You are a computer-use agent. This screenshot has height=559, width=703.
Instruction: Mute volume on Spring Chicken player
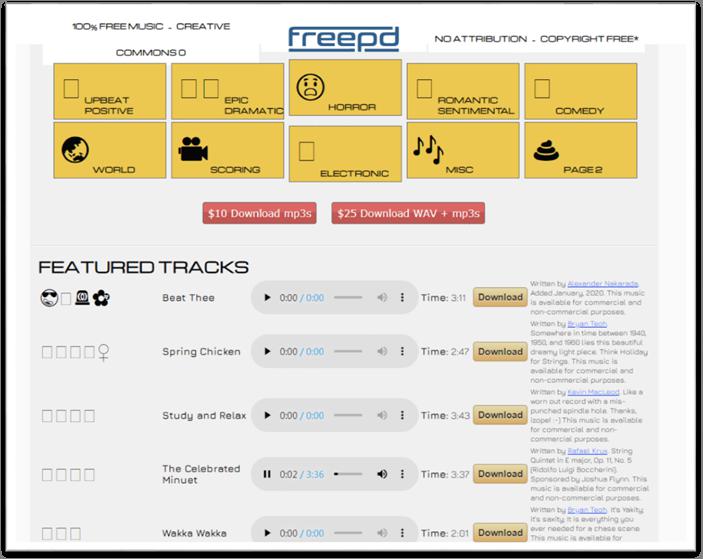click(382, 351)
